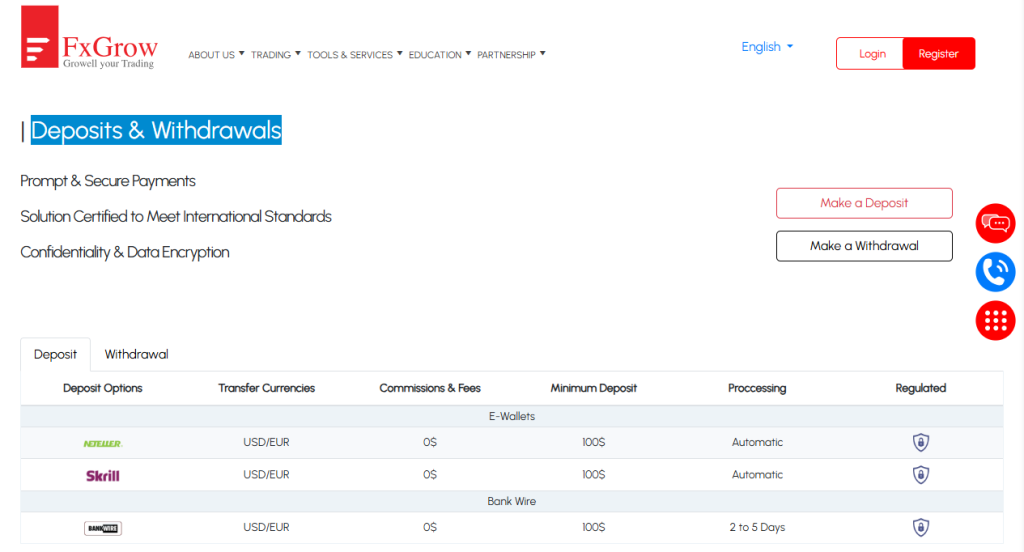This screenshot has height=552, width=1024.
Task: Click the FxGrow logo
Action: point(89,38)
